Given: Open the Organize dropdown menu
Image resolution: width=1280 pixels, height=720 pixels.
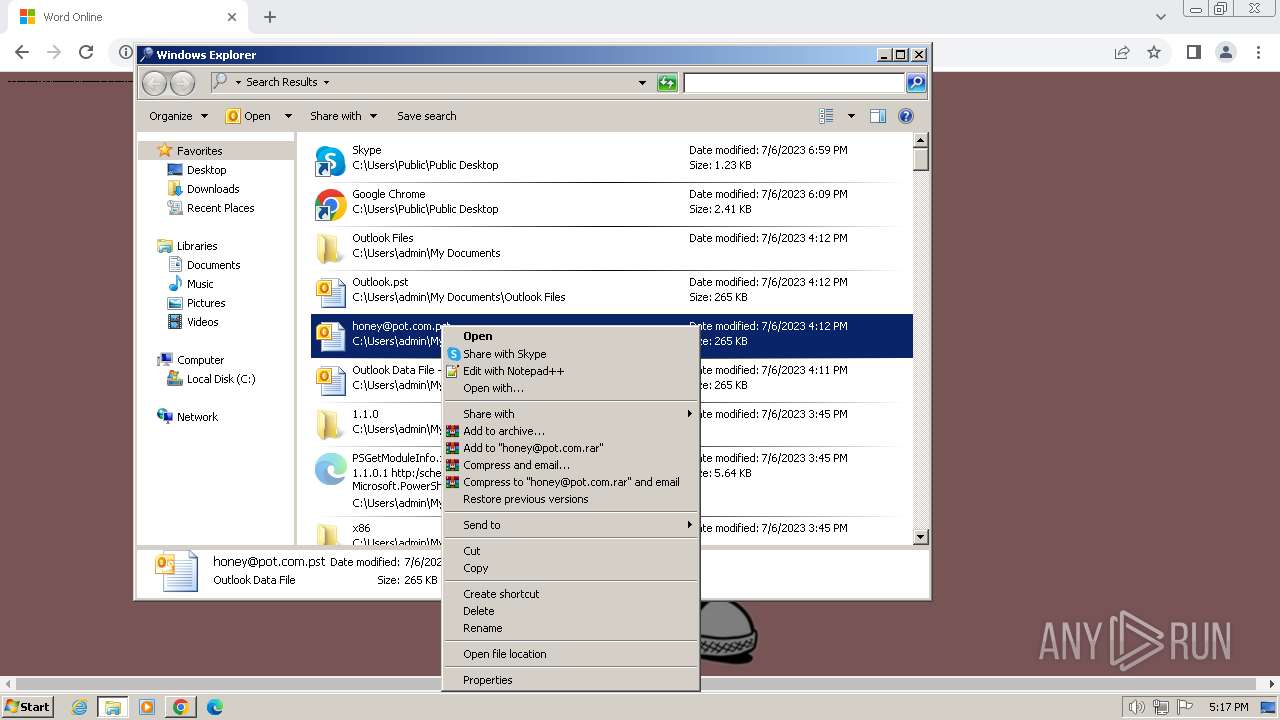Looking at the screenshot, I should tap(178, 116).
